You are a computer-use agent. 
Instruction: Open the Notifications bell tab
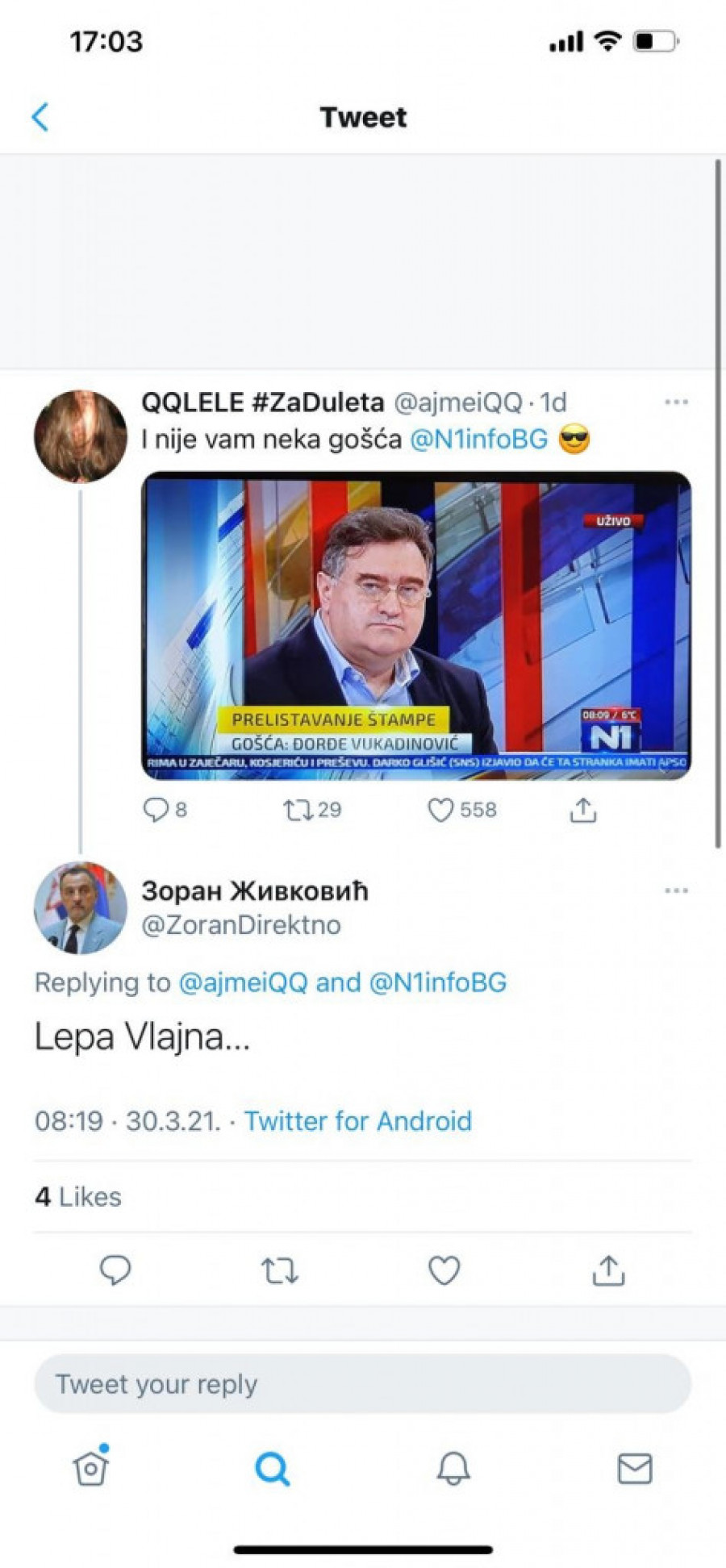pos(453,1468)
